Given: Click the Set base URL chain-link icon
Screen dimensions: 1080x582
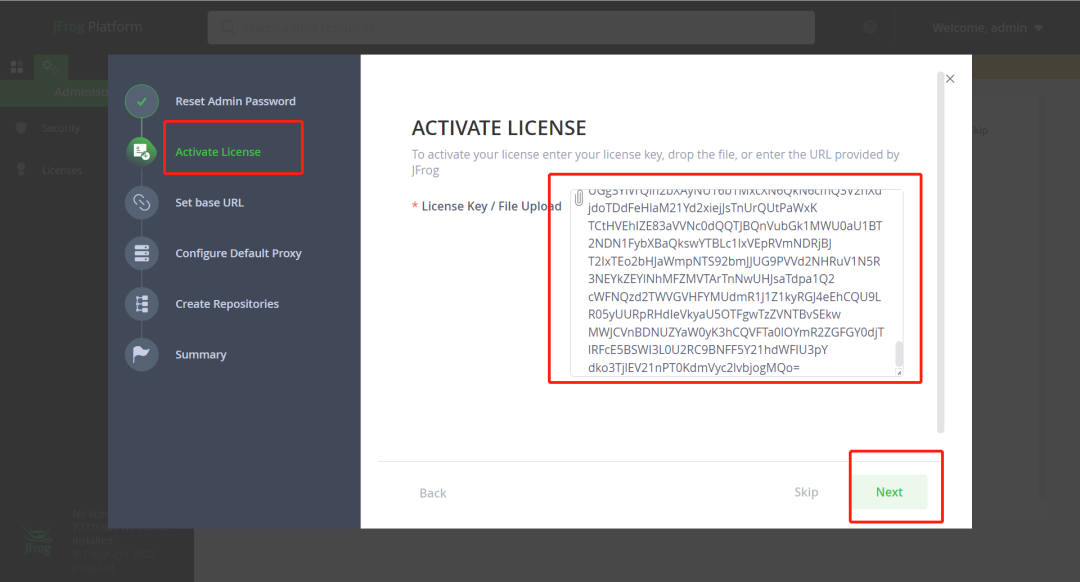Looking at the screenshot, I should click(x=141, y=202).
